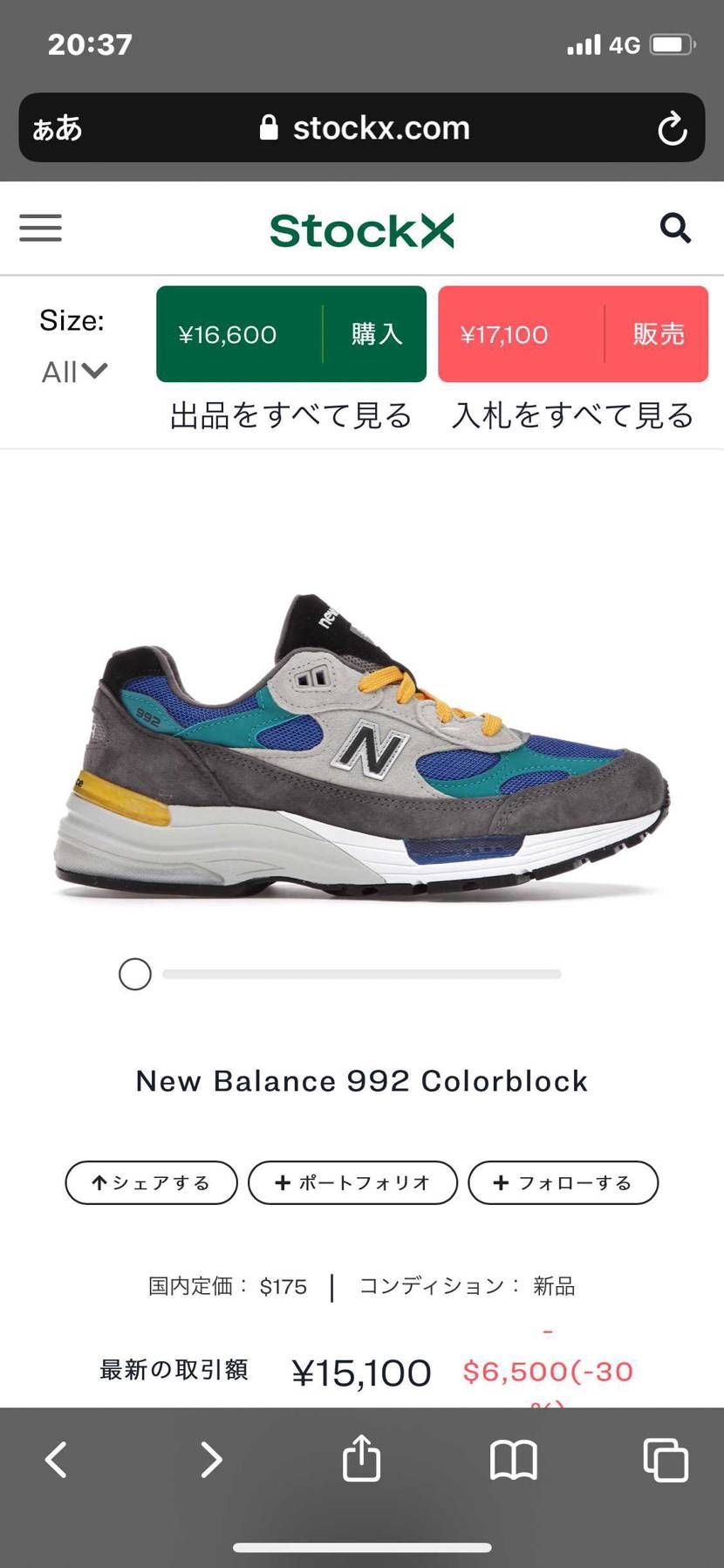Tap the search magnifier icon

[x=675, y=229]
